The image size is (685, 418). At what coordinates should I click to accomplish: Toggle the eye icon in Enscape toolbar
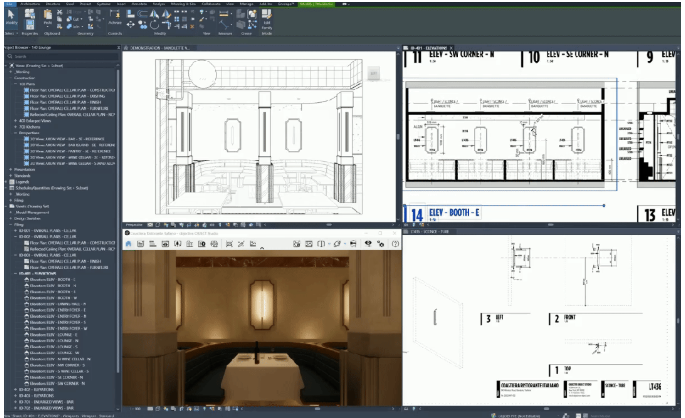click(366, 243)
